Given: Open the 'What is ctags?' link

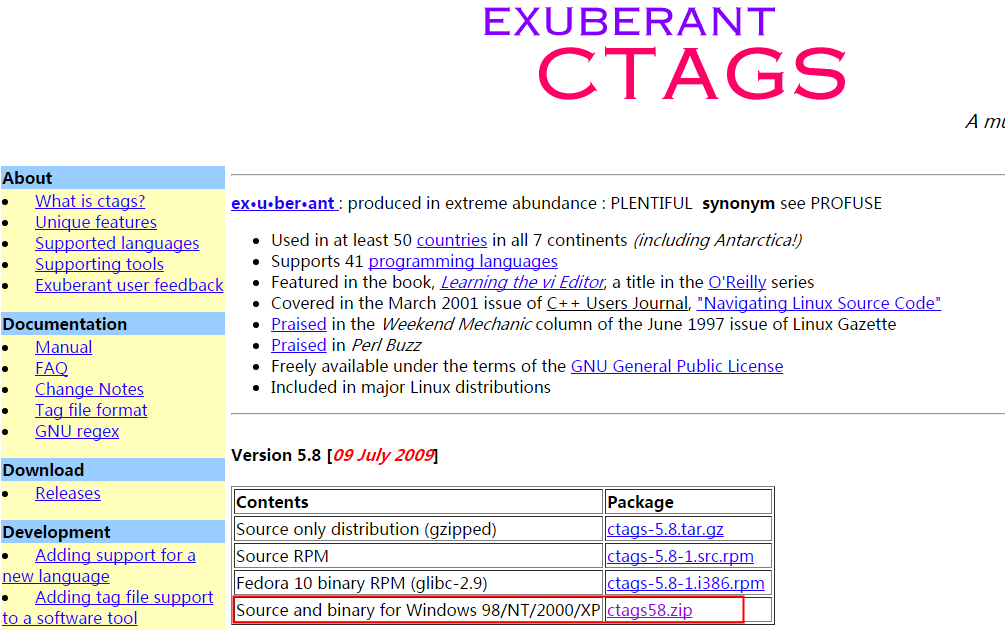Looking at the screenshot, I should coord(90,201).
